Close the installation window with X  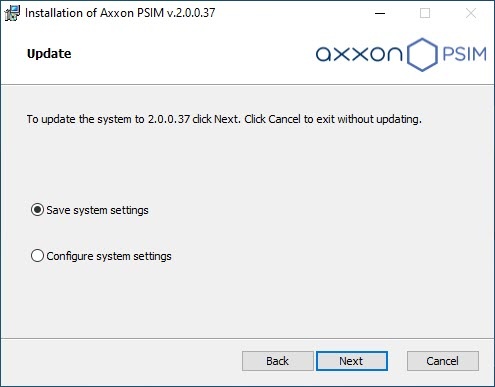471,13
